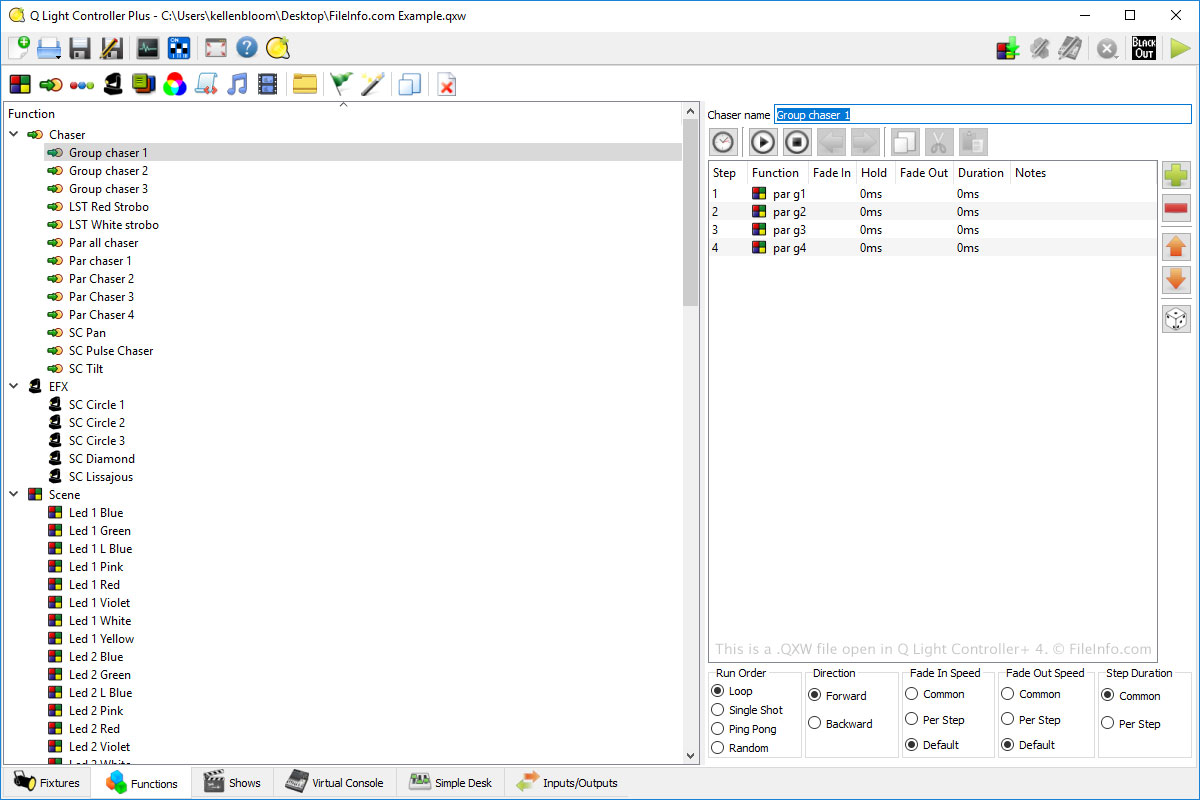Move selected step down
Viewport: 1200px width, 800px height.
[x=1176, y=279]
